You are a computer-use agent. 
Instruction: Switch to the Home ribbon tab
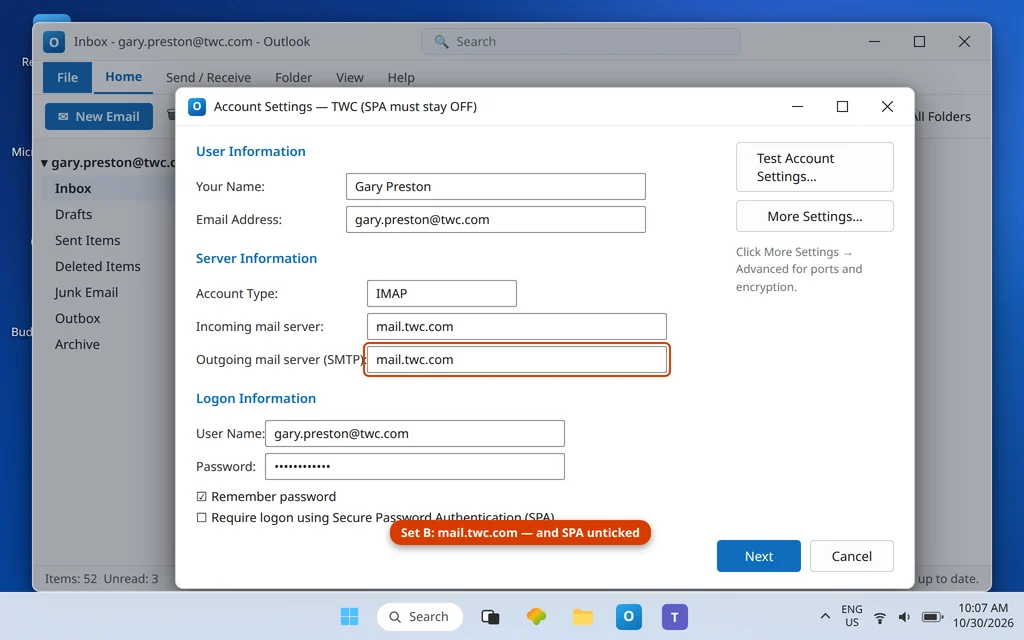pos(123,77)
